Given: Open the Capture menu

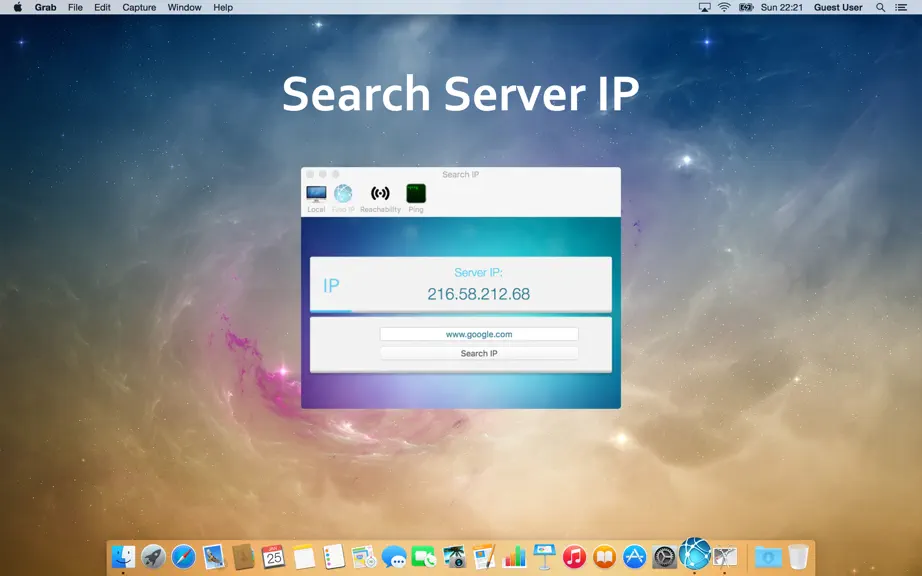Looking at the screenshot, I should 139,8.
